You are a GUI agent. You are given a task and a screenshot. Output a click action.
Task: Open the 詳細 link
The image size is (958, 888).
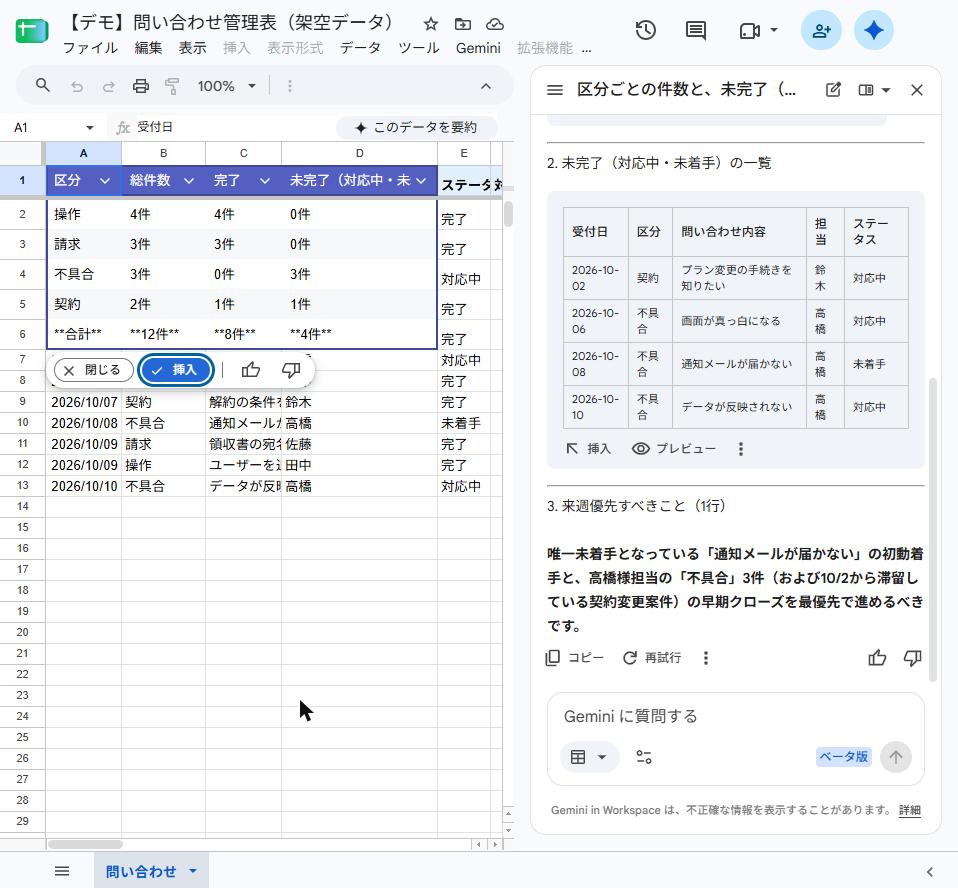tap(910, 810)
